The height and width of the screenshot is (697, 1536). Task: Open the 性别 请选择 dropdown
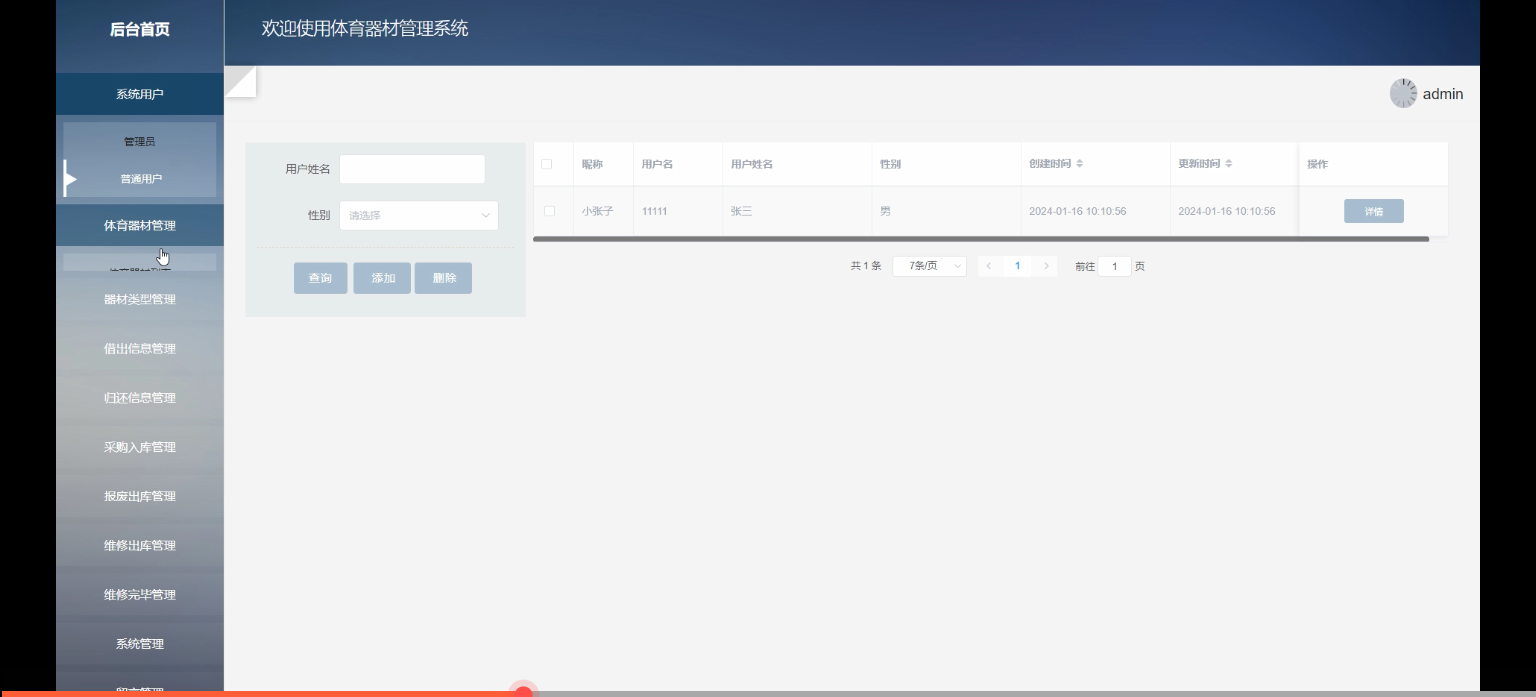(x=418, y=215)
